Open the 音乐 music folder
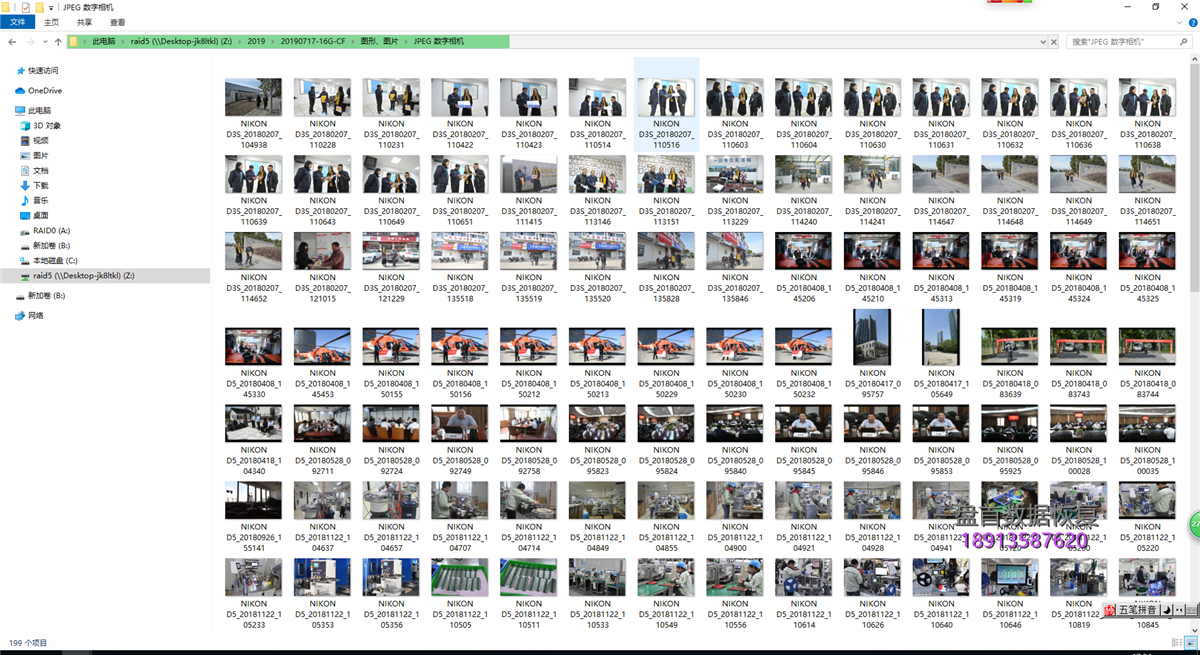The height and width of the screenshot is (655, 1200). (40, 201)
